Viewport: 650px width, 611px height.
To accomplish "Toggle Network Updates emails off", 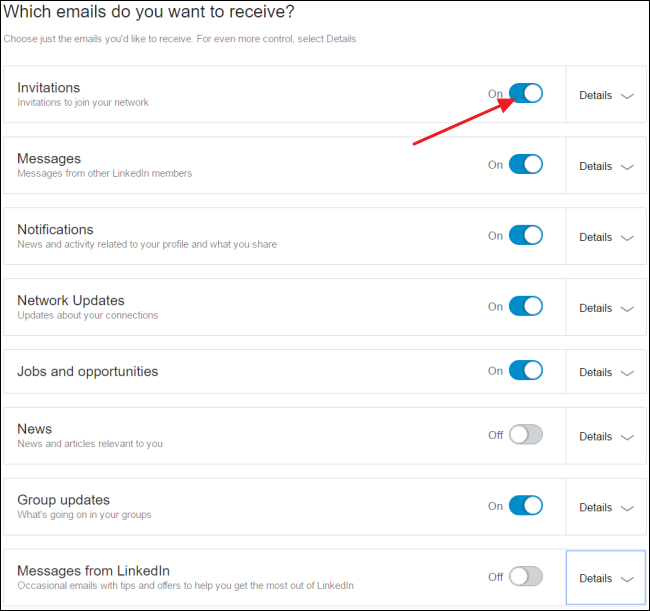I will point(526,307).
